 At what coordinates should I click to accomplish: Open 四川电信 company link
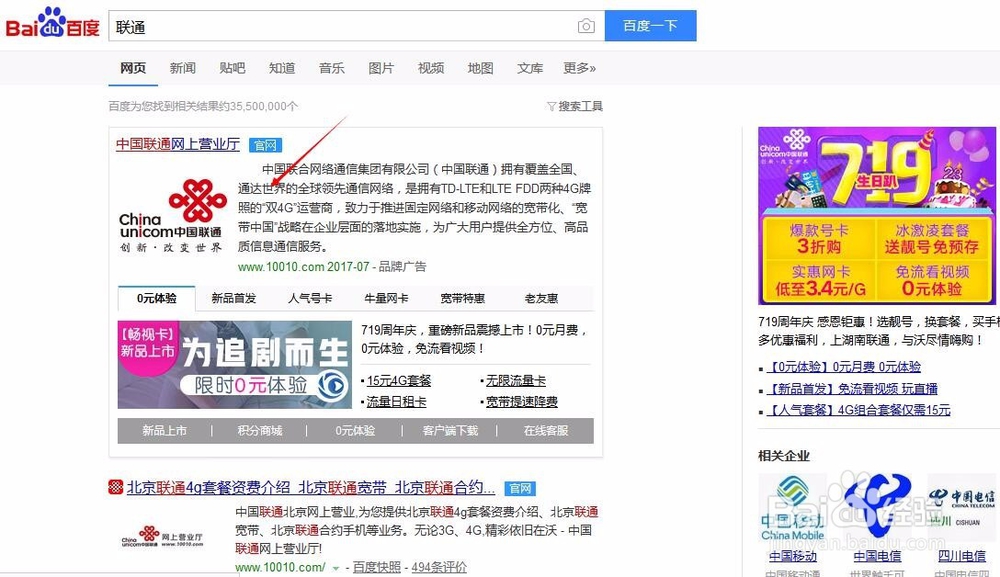pyautogui.click(x=962, y=557)
